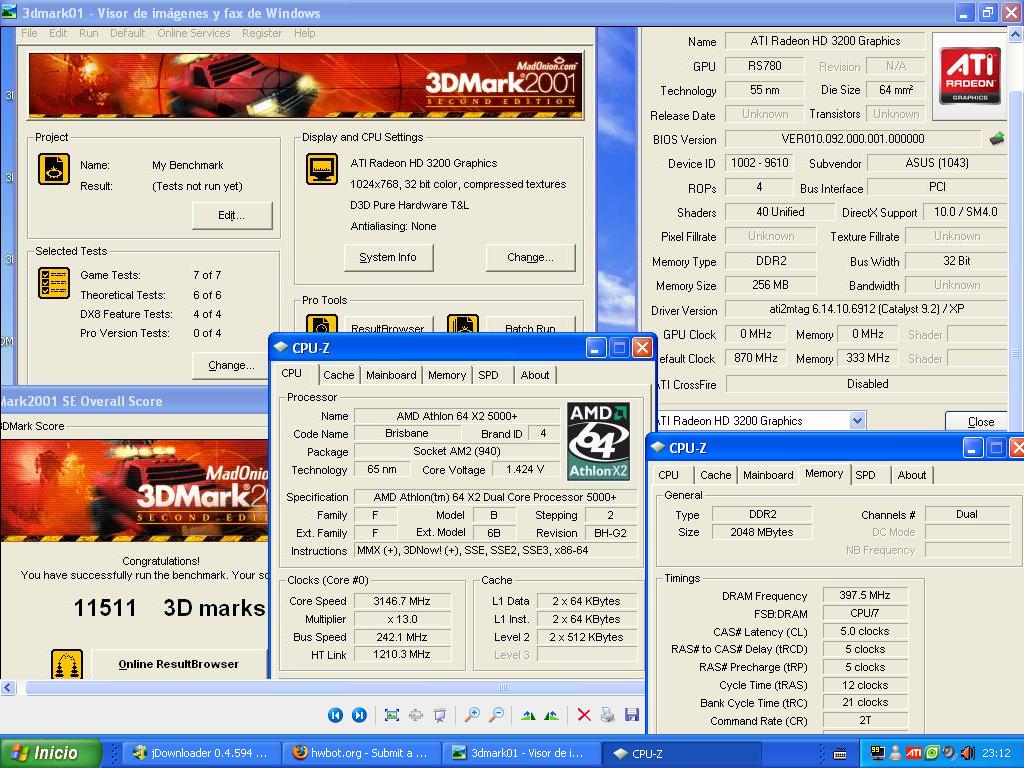Click the Zoom In magnifier icon
The width and height of the screenshot is (1024, 768).
point(472,715)
